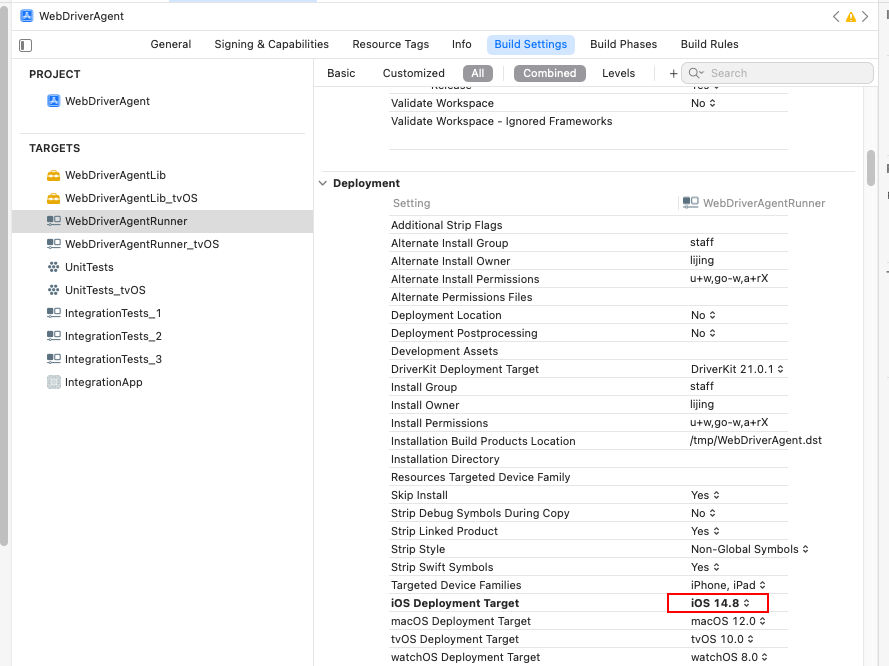Click the build settings vertical scrollbar thumb

871,168
